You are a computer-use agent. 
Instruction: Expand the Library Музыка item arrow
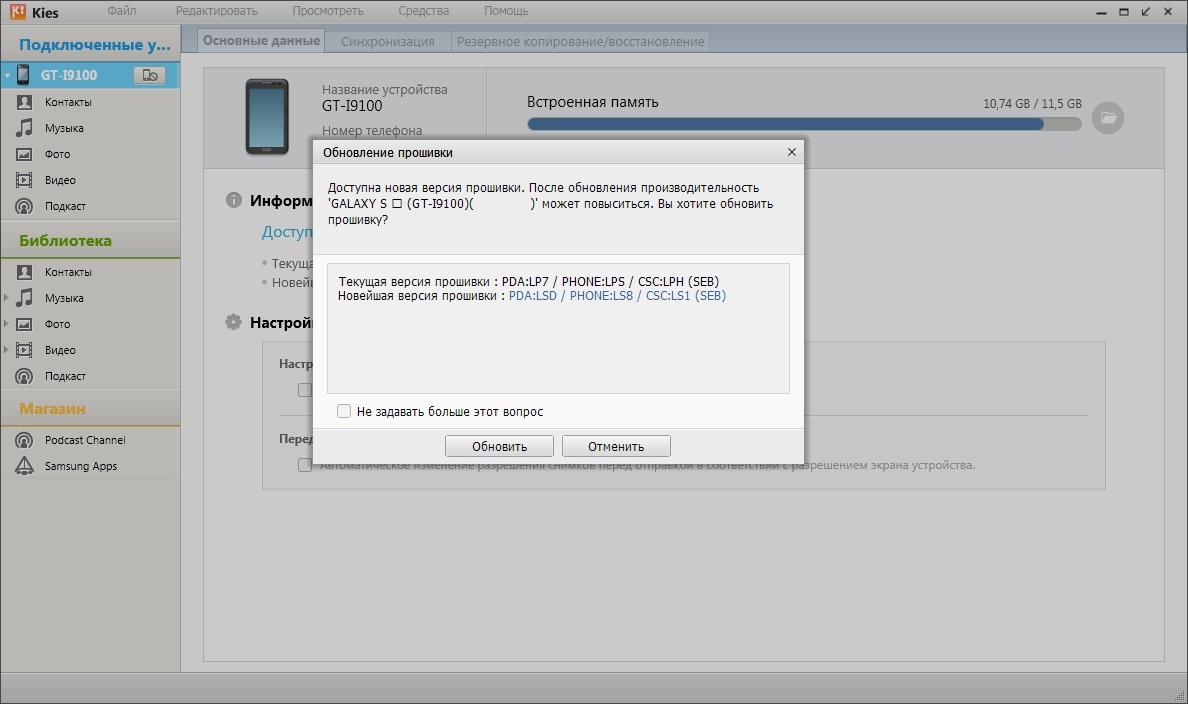click(7, 298)
